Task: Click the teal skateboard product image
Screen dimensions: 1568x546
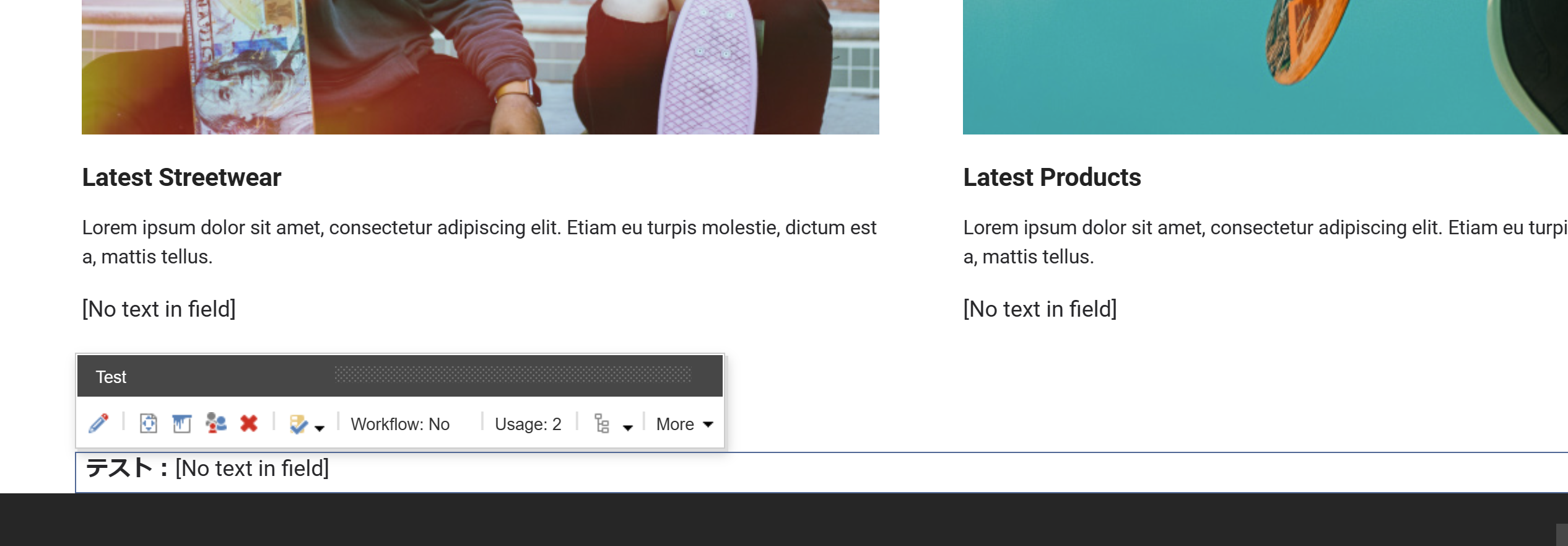Action: click(1265, 67)
